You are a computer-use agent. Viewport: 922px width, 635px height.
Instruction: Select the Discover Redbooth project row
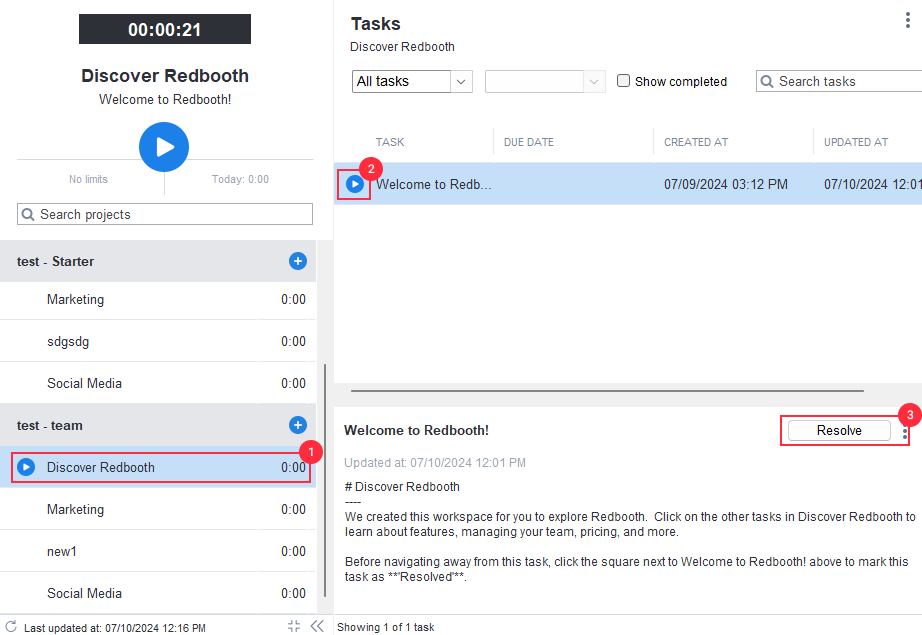[x=158, y=467]
